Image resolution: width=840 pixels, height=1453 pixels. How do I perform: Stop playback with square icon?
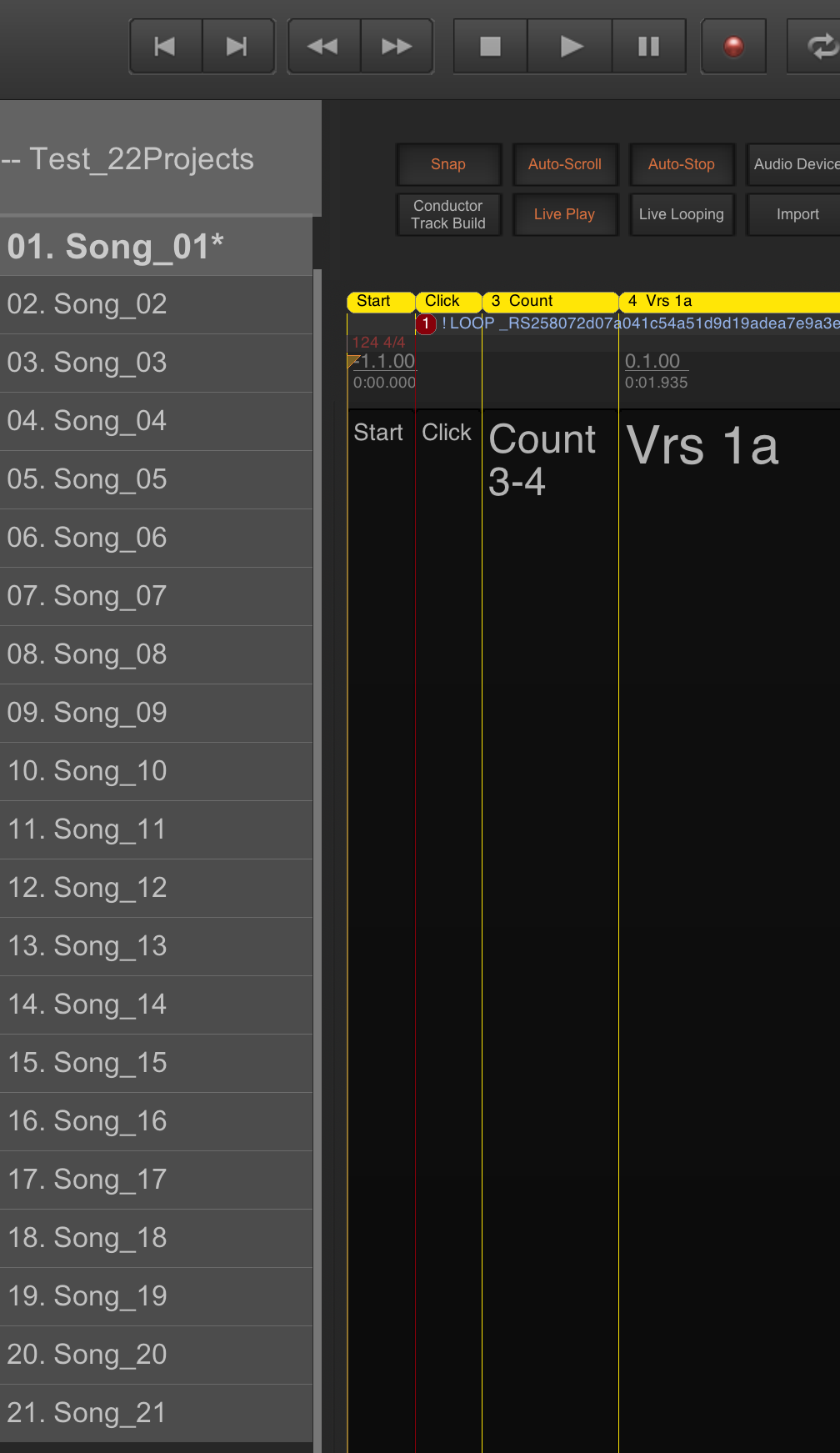(490, 47)
